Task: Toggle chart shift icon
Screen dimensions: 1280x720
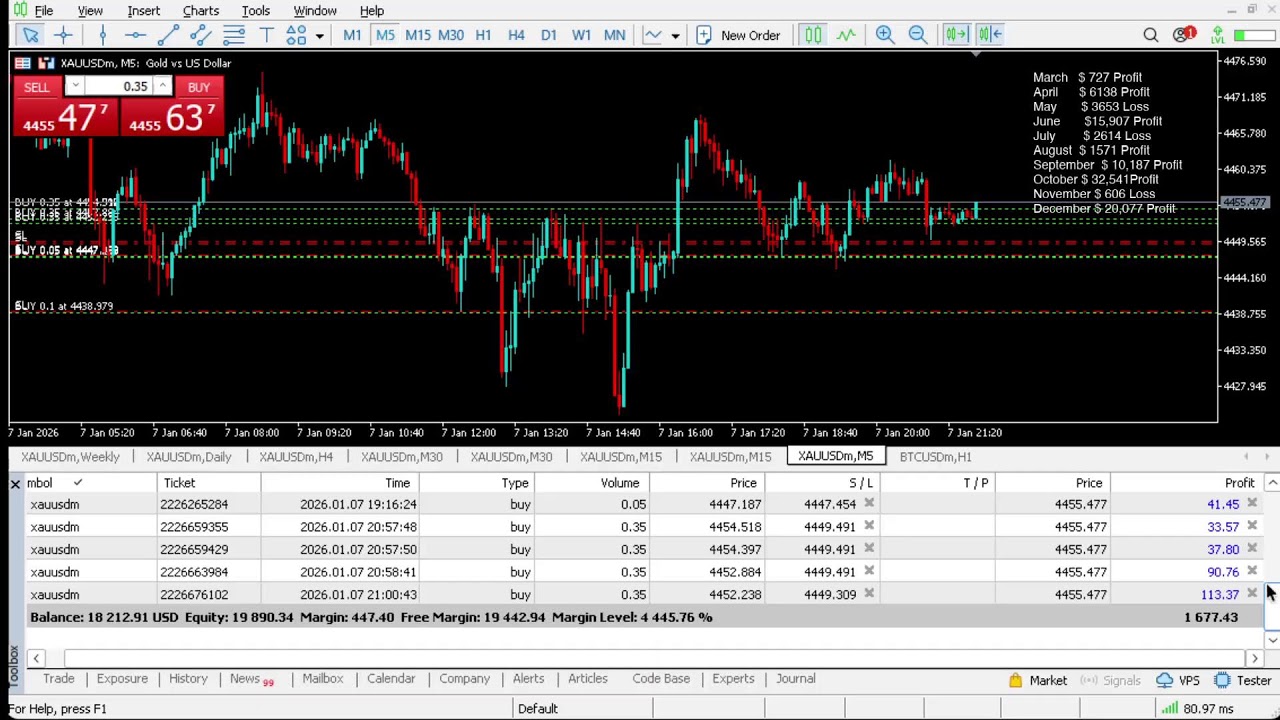Action: [990, 35]
